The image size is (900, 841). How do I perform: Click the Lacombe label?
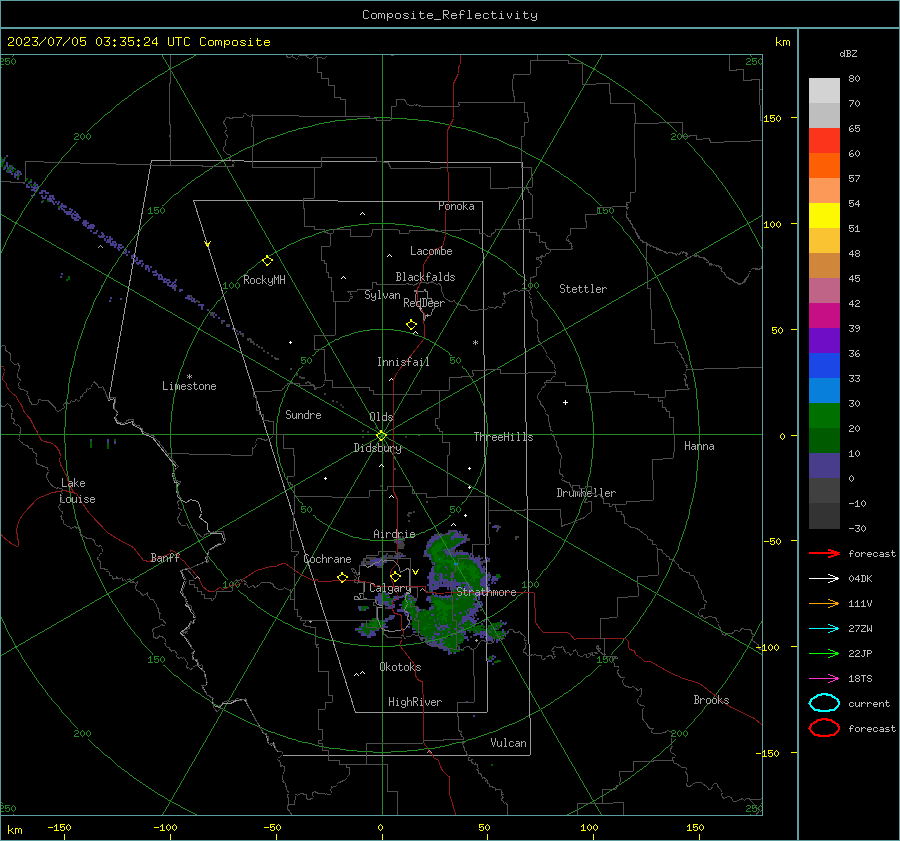(431, 251)
